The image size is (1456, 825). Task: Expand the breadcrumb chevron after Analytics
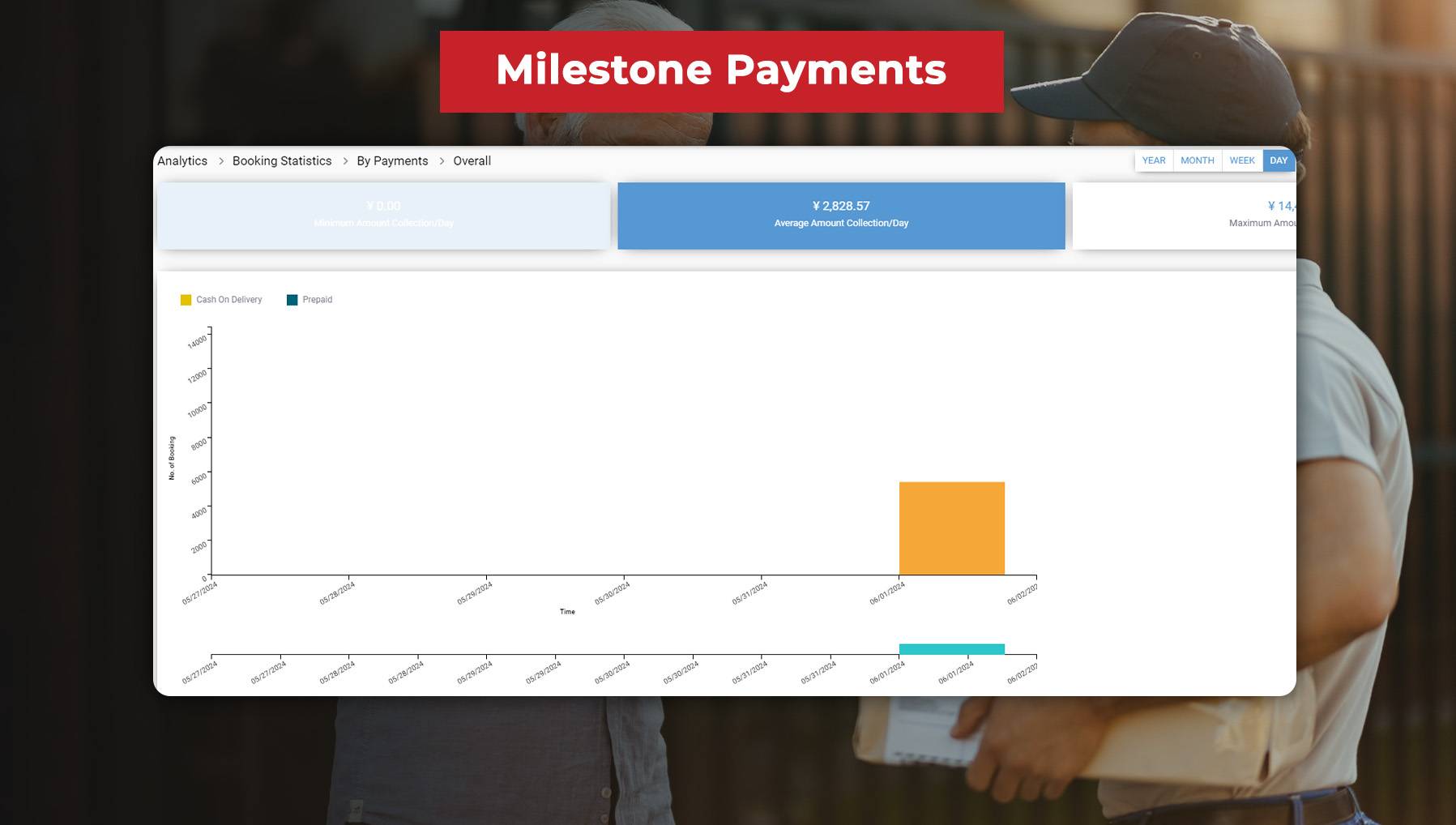click(x=220, y=160)
